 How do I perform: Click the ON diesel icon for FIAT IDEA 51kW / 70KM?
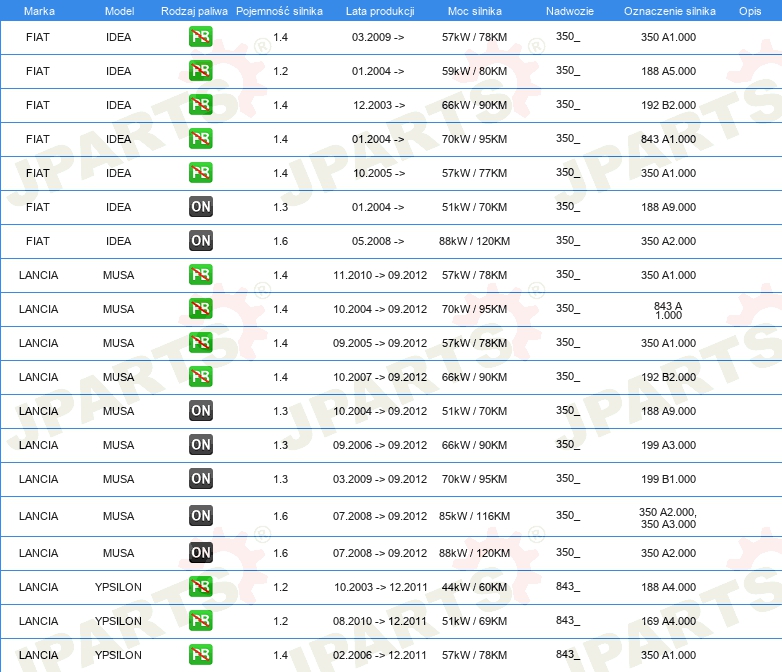[200, 207]
